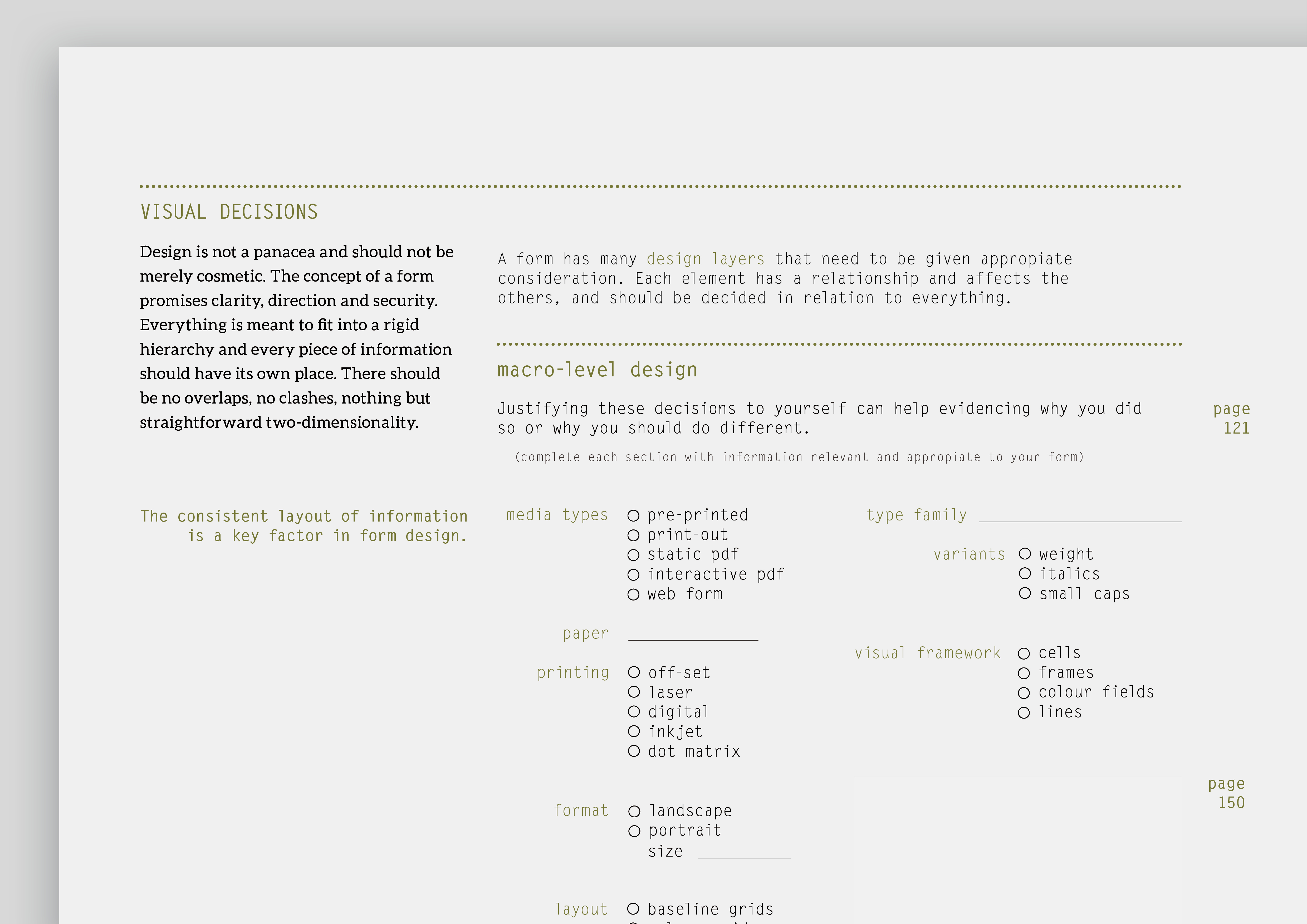Choose laser printing circle
Image resolution: width=1307 pixels, height=924 pixels.
(x=634, y=692)
